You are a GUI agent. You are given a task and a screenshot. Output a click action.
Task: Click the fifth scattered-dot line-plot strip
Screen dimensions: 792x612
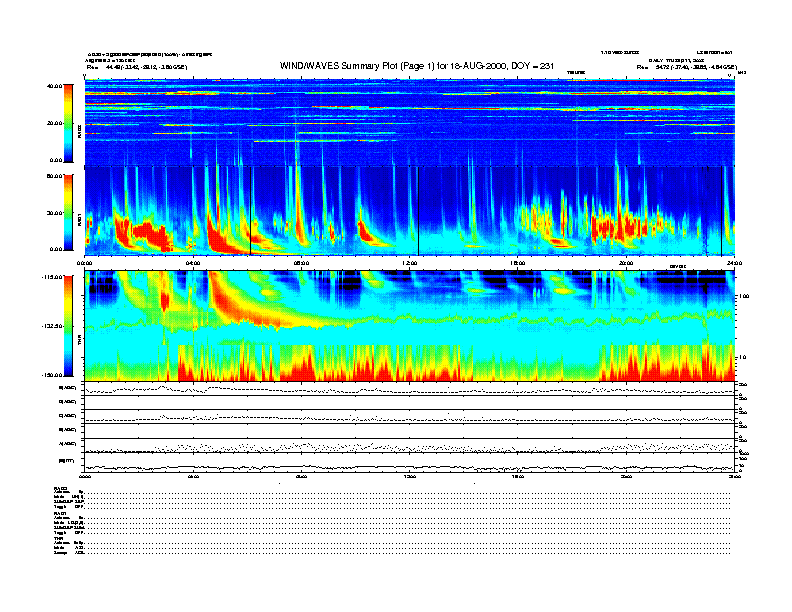410,445
